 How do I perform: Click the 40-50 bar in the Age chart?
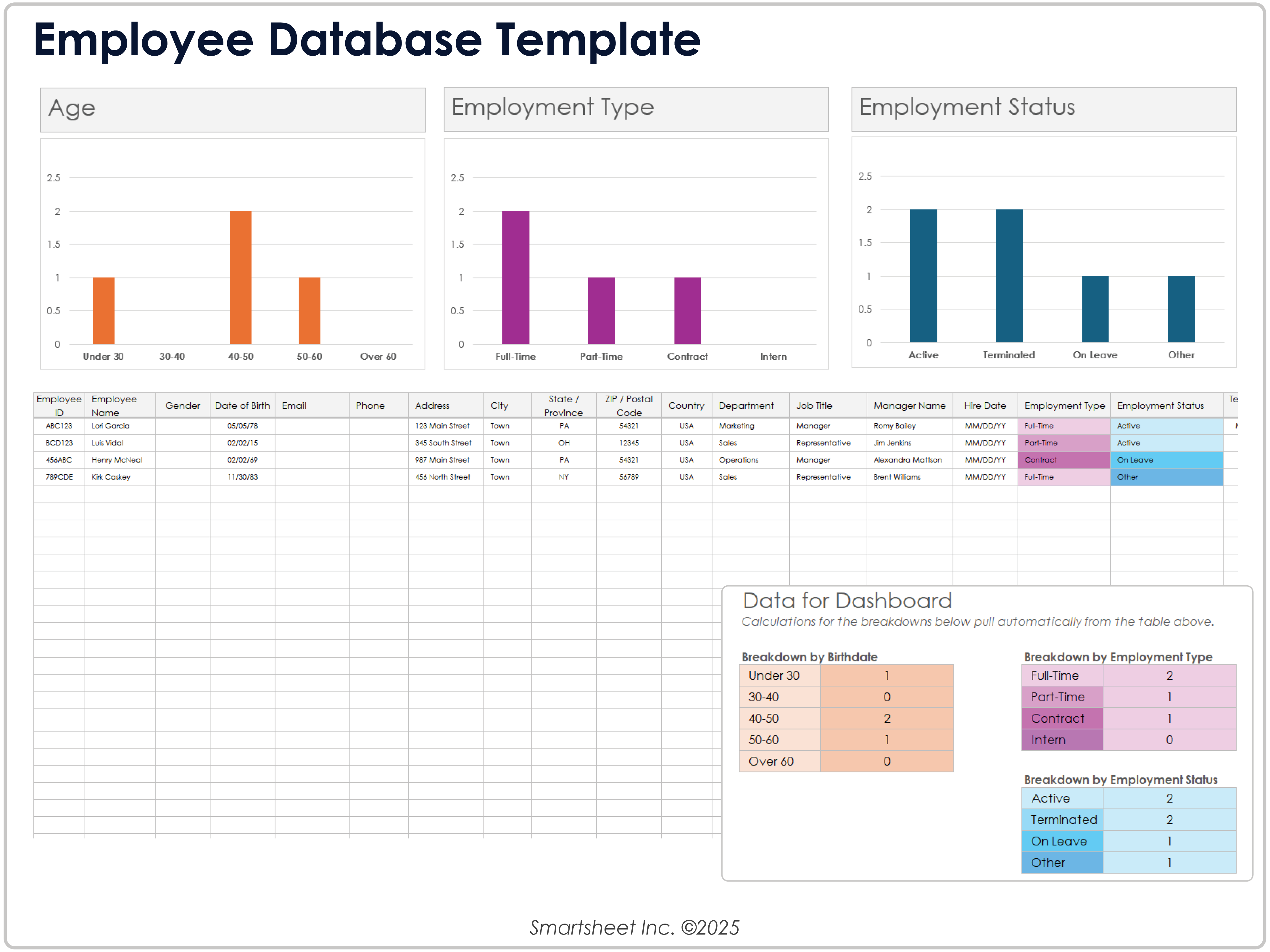click(241, 276)
